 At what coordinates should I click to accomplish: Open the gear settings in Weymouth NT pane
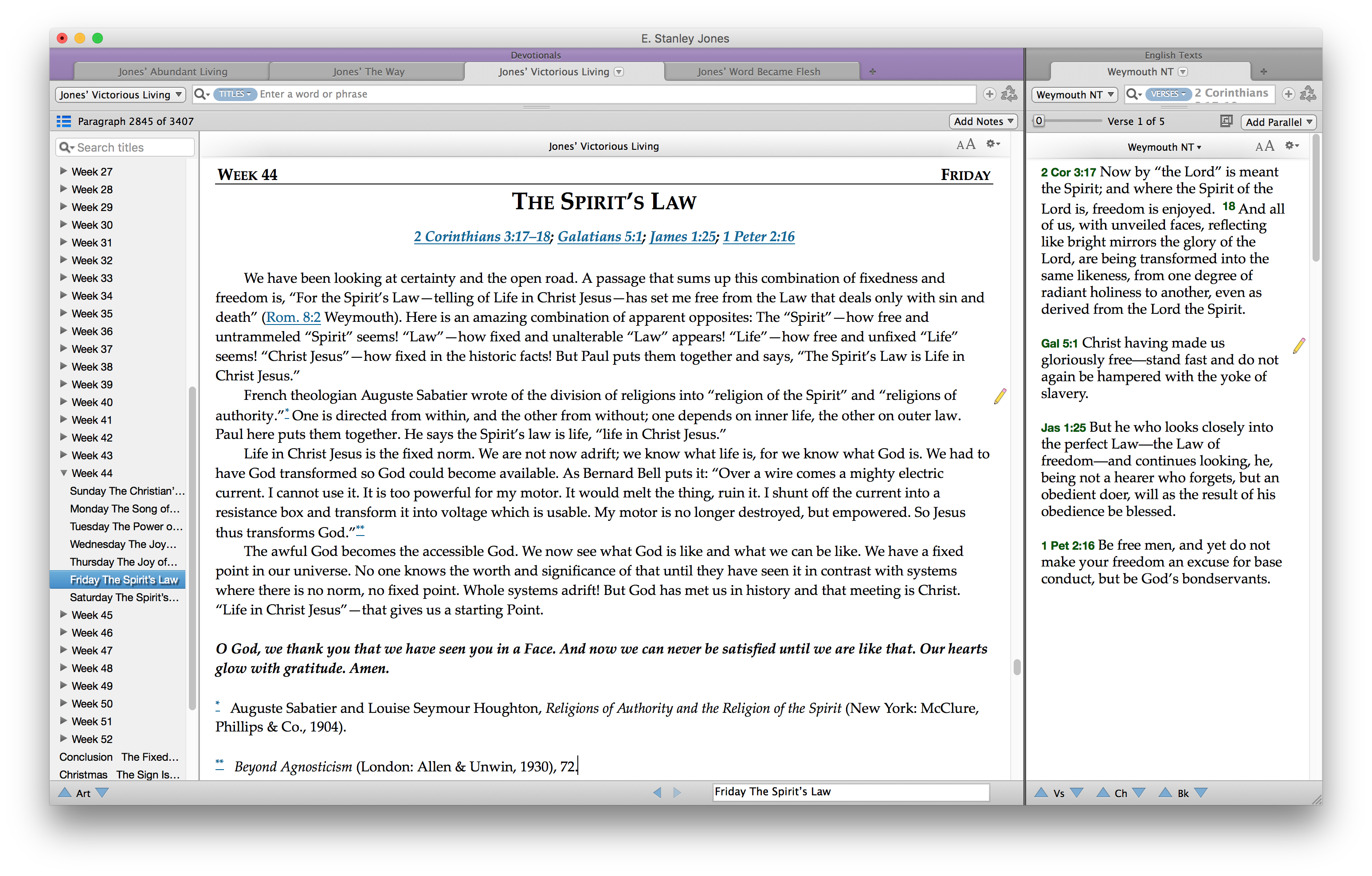tap(1292, 146)
